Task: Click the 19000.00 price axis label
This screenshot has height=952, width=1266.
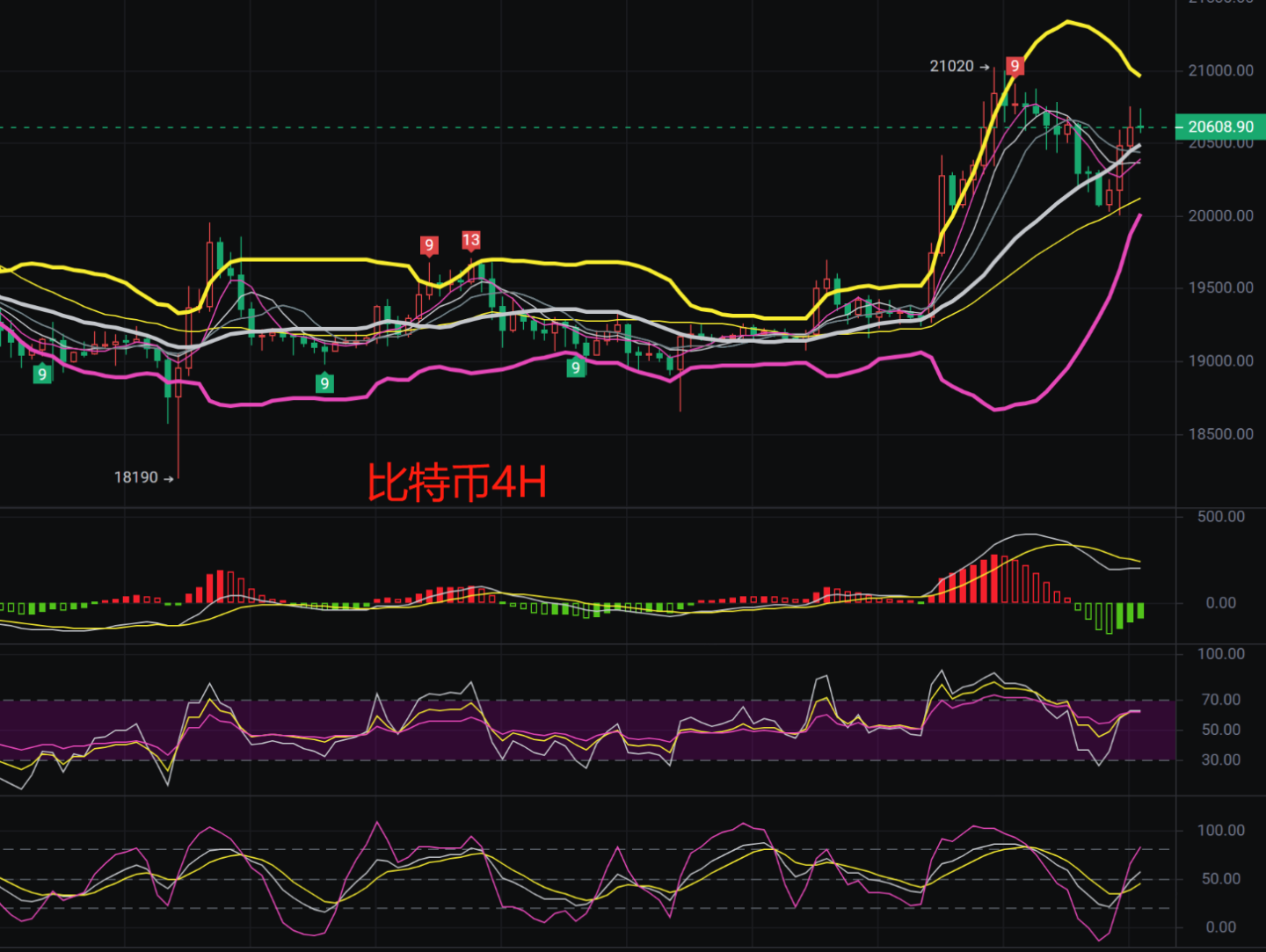Action: 1220,360
